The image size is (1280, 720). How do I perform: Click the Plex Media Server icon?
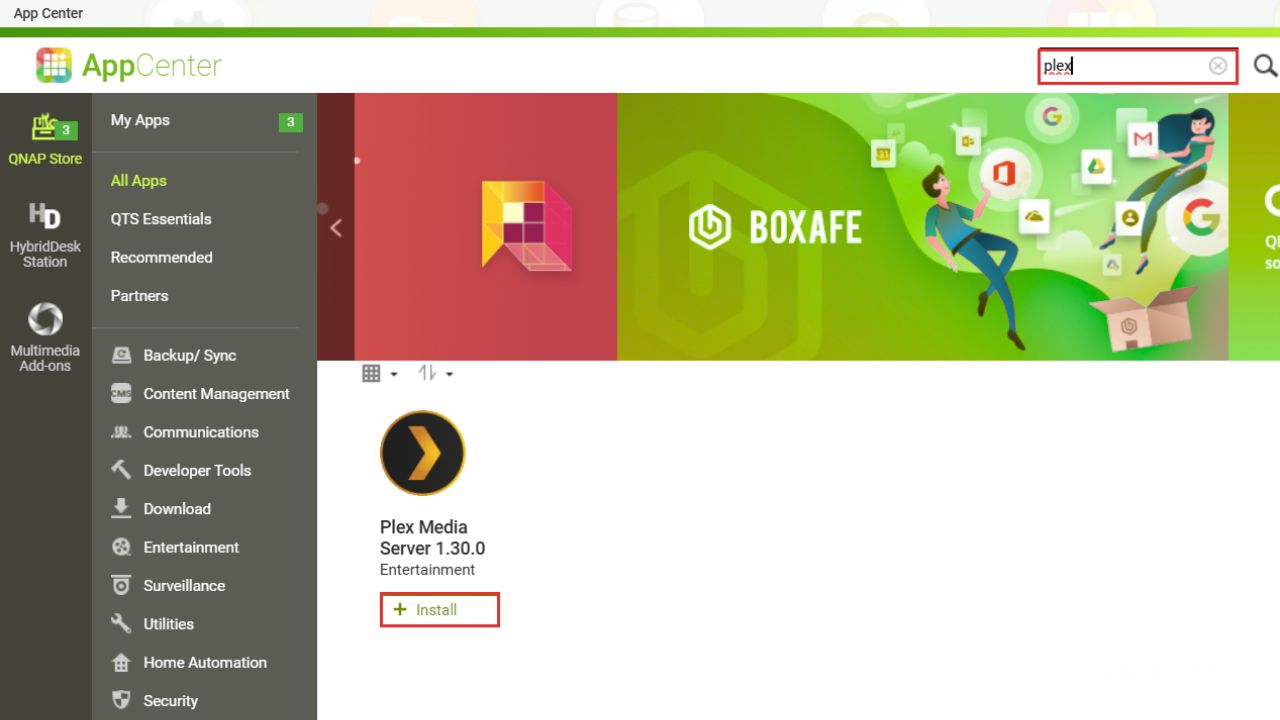422,453
